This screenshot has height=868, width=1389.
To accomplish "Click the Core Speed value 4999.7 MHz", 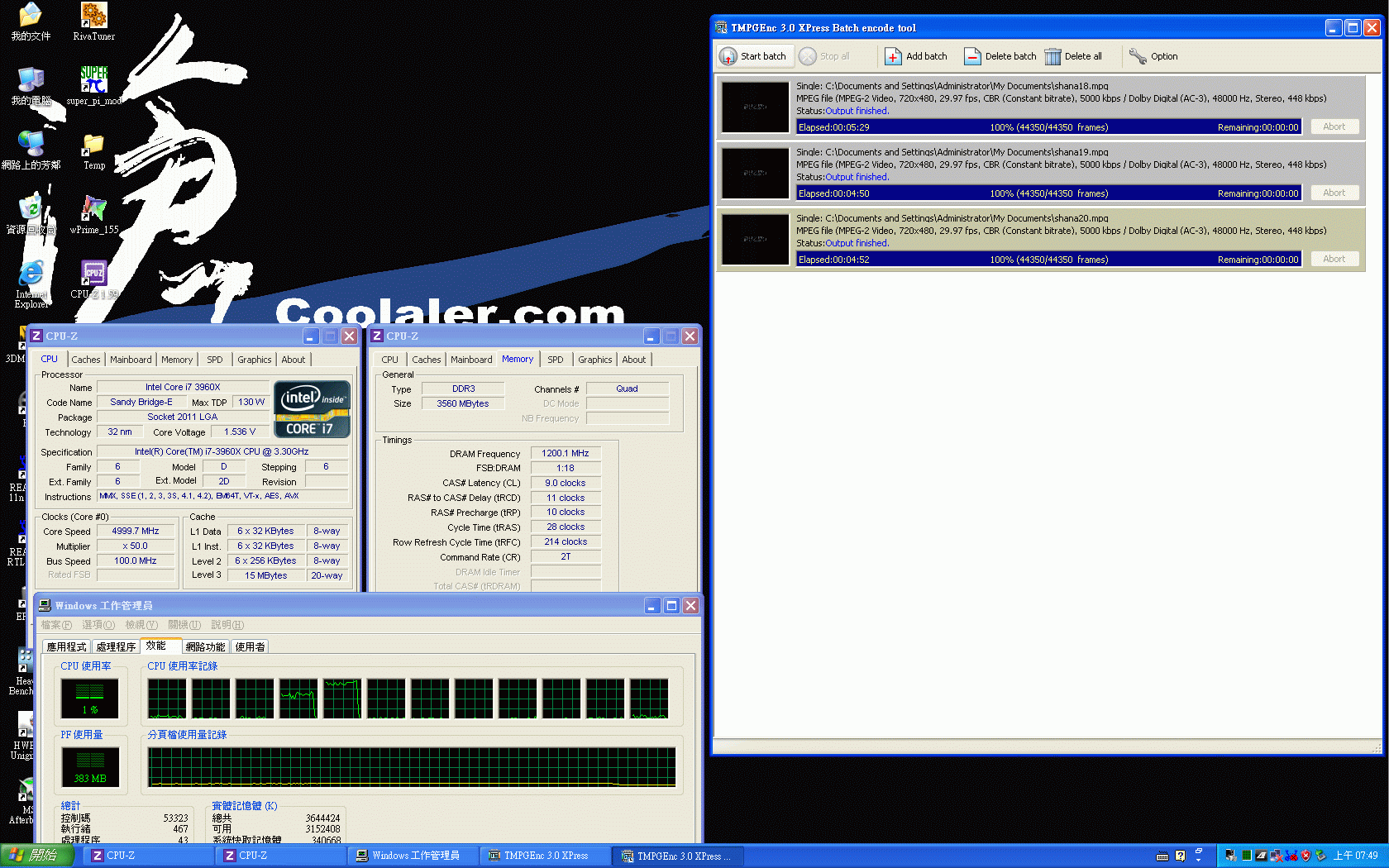I will click(136, 531).
